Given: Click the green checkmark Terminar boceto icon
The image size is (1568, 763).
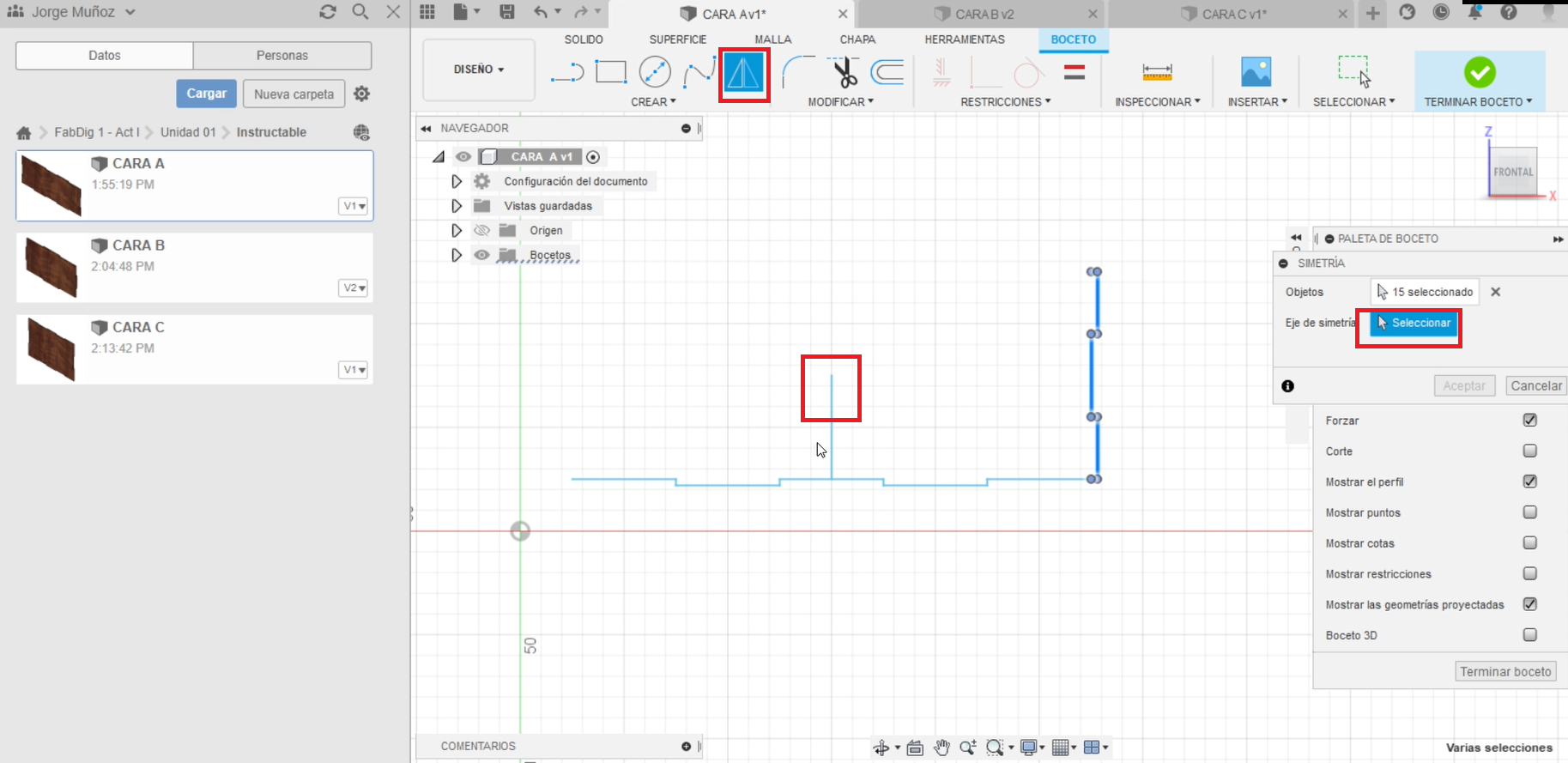Looking at the screenshot, I should click(x=1480, y=72).
